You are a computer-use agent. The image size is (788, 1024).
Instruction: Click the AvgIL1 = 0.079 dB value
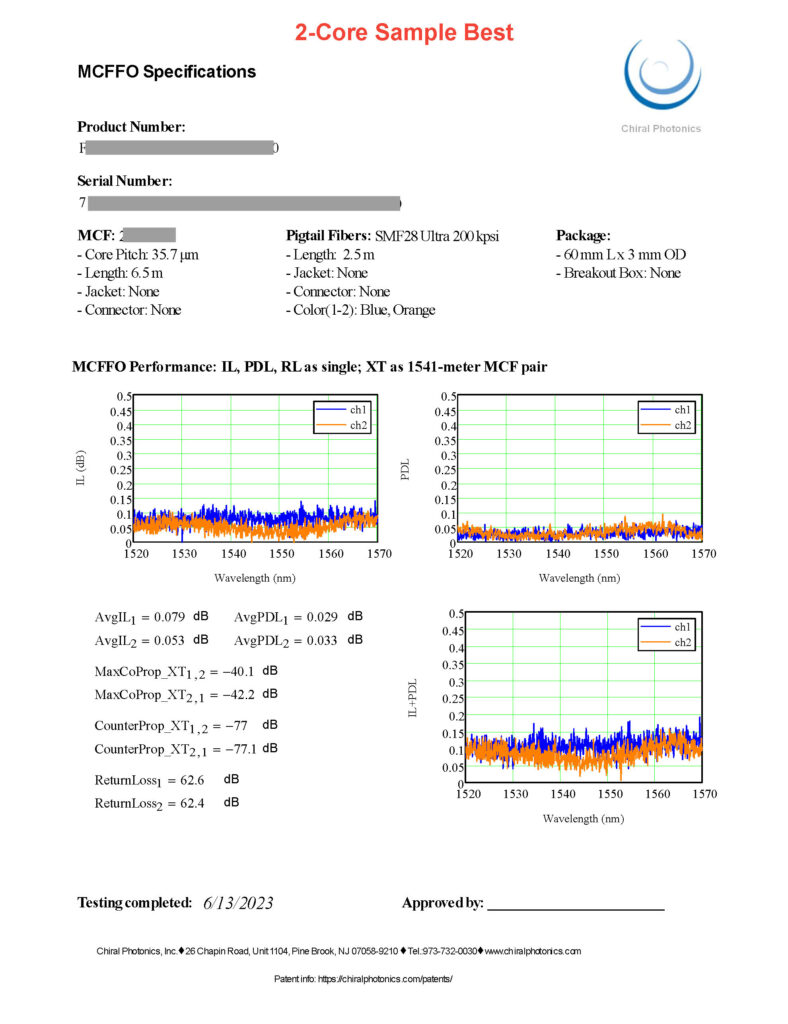151,617
